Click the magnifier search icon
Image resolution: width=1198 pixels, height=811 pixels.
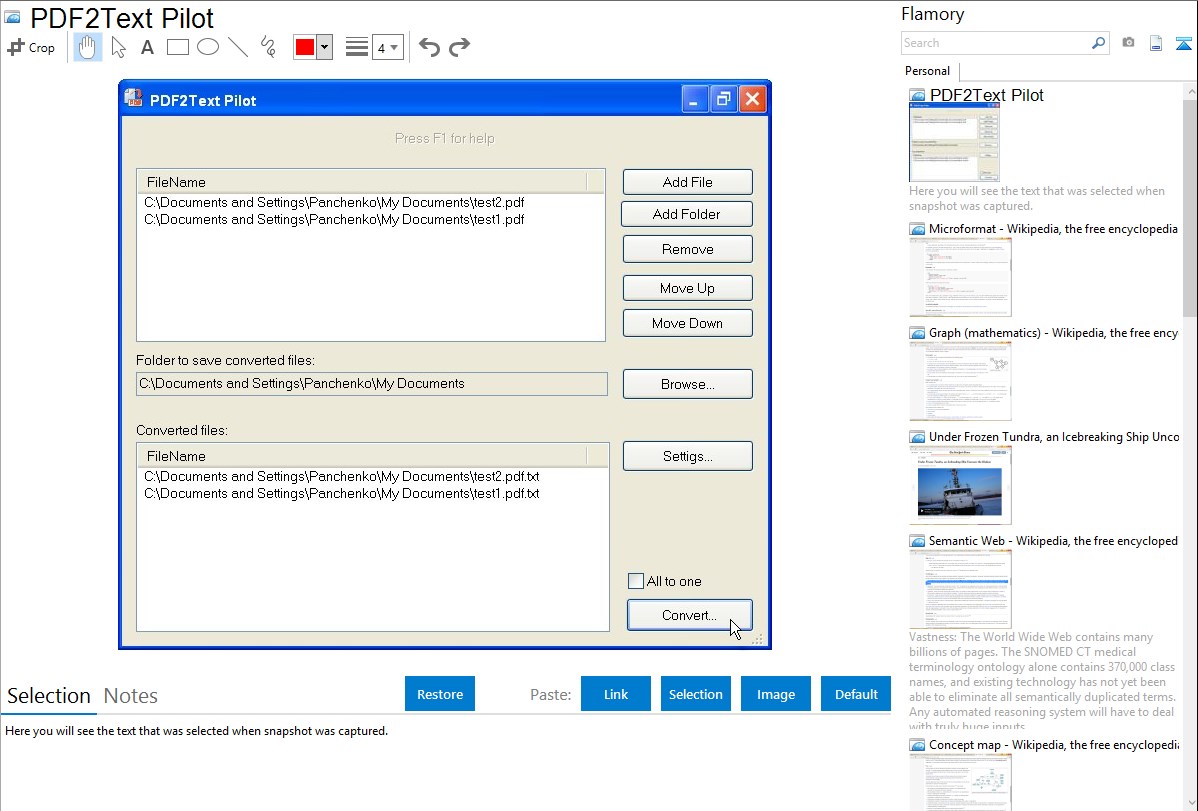(x=1098, y=43)
